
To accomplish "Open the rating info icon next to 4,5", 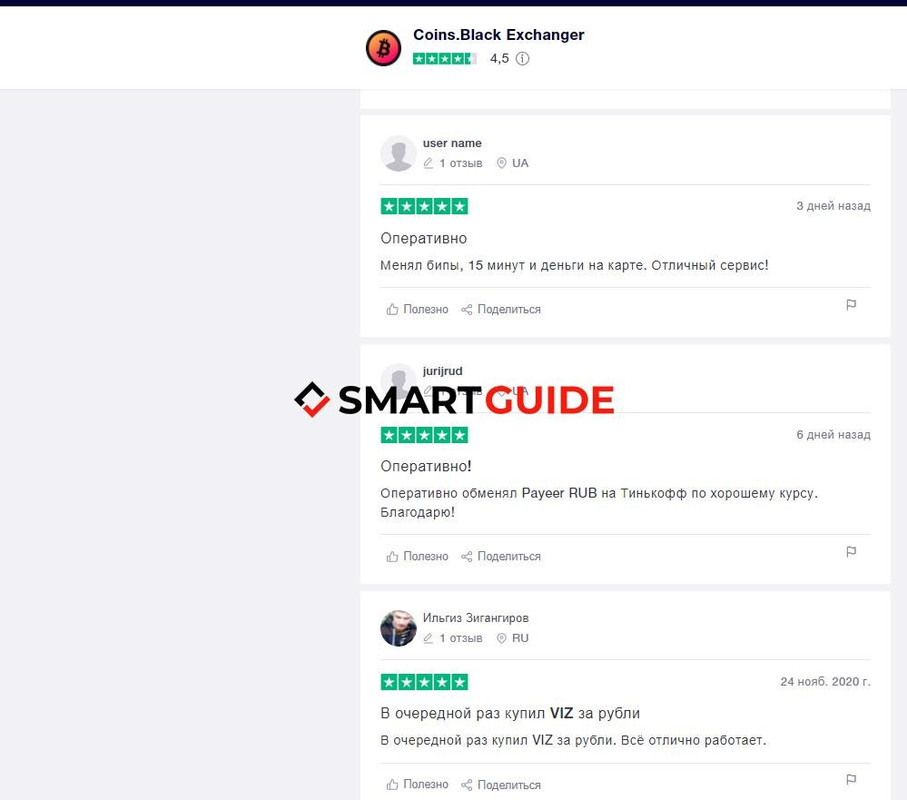I will point(522,58).
